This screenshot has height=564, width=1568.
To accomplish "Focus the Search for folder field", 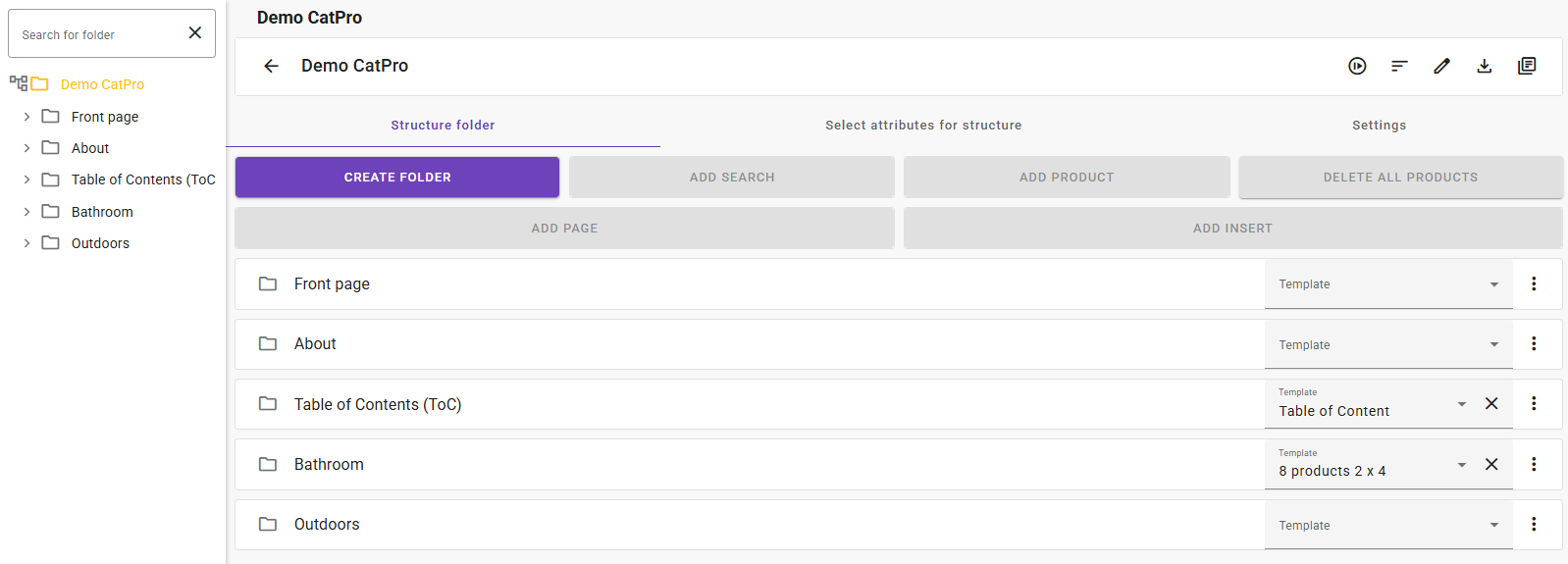I will tap(98, 34).
